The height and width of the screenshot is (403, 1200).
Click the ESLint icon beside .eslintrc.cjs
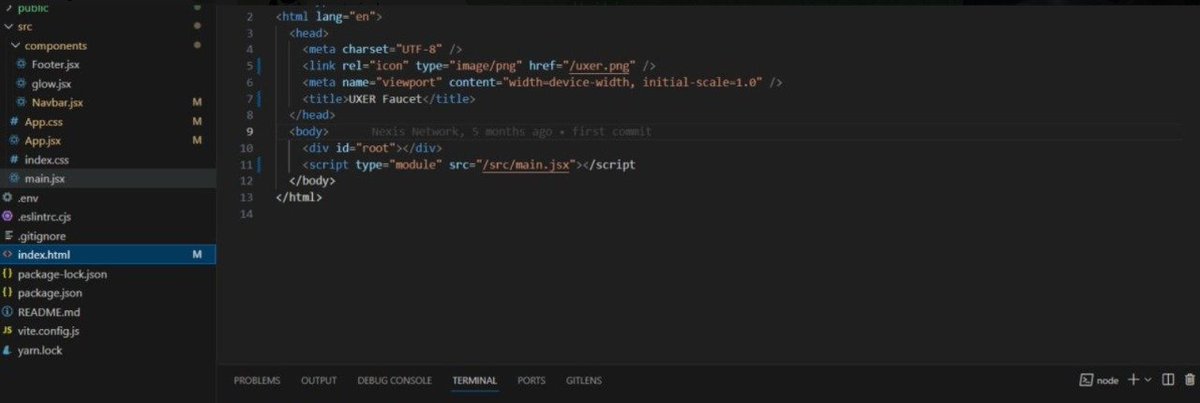pyautogui.click(x=7, y=216)
